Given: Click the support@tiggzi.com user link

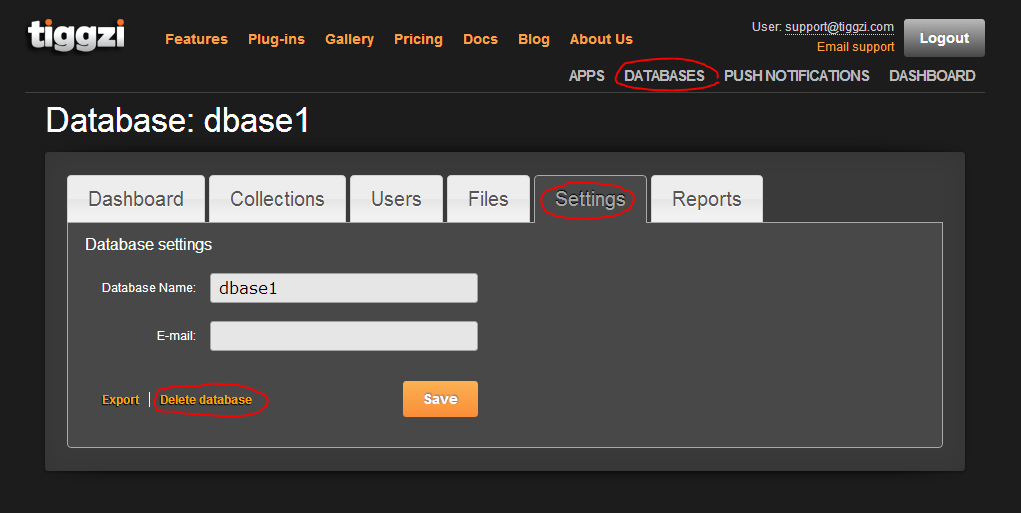Looking at the screenshot, I should point(839,27).
